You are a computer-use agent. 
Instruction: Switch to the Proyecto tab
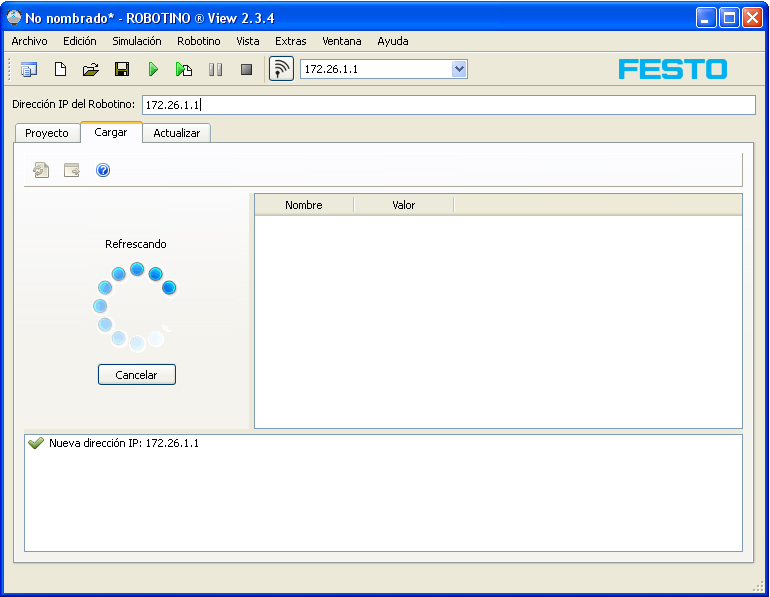tap(47, 133)
